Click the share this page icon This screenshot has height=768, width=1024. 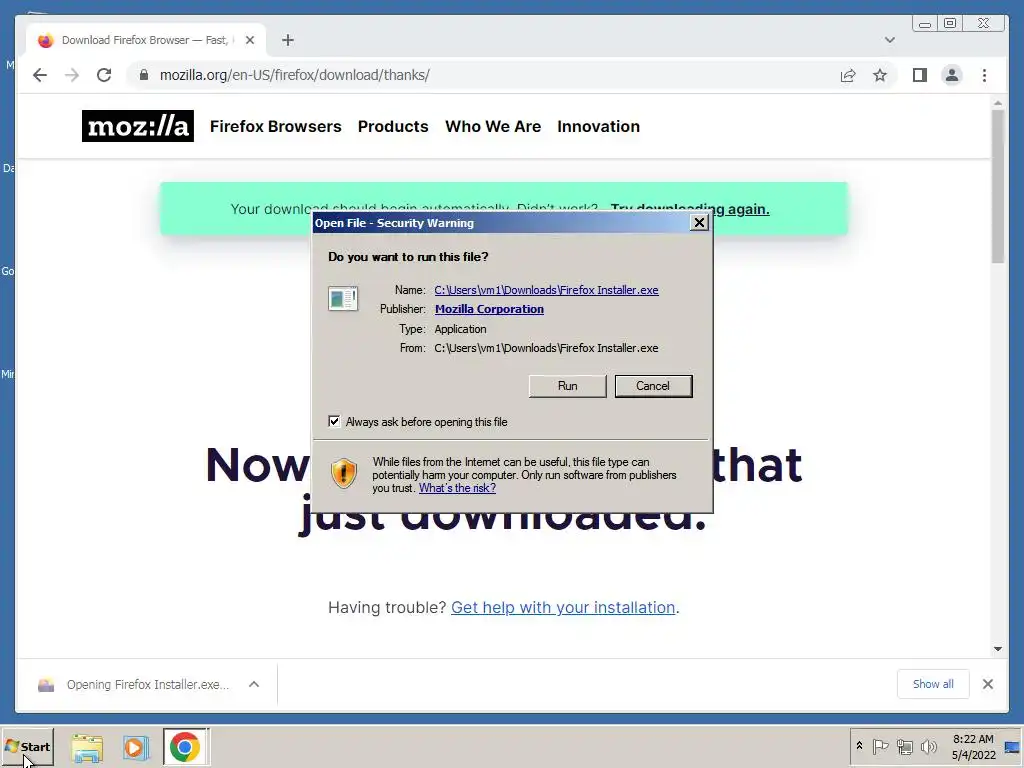(x=848, y=75)
